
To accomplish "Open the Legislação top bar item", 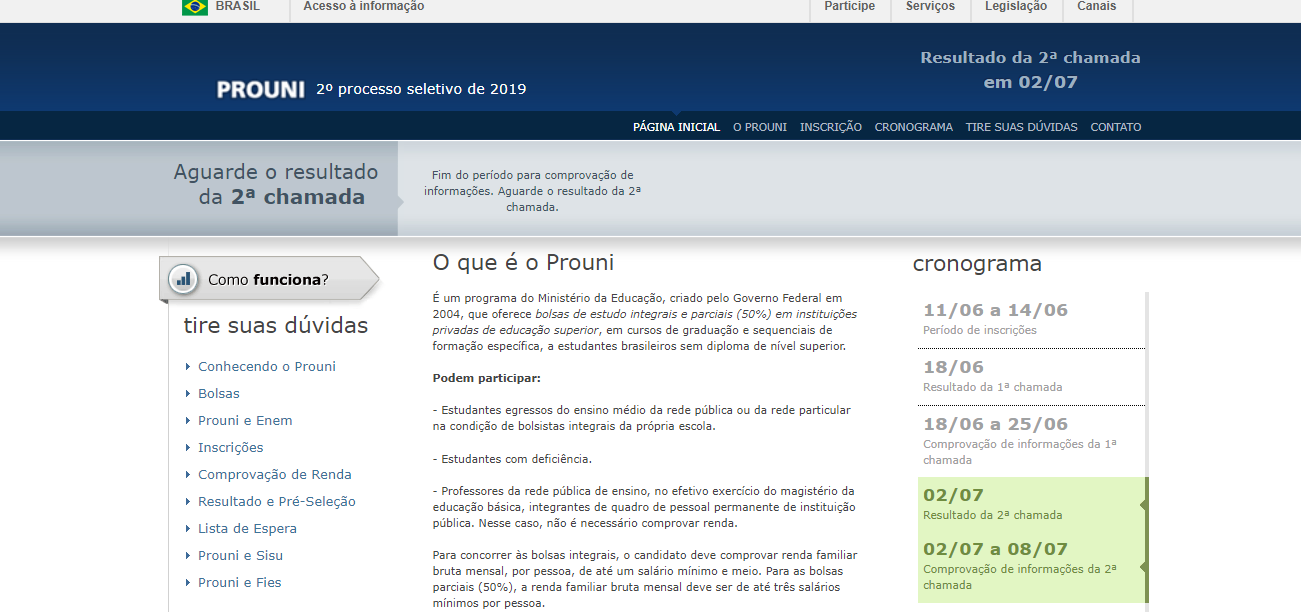I will (1016, 6).
